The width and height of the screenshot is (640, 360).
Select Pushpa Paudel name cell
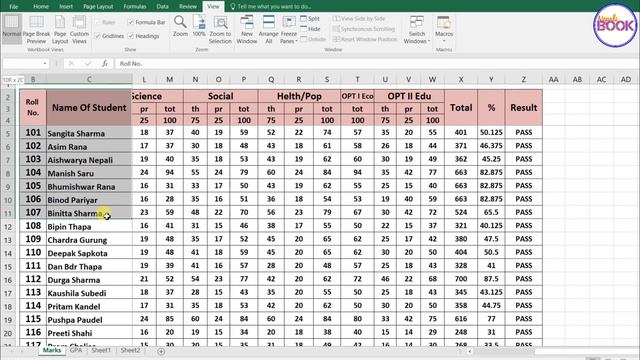(x=89, y=320)
